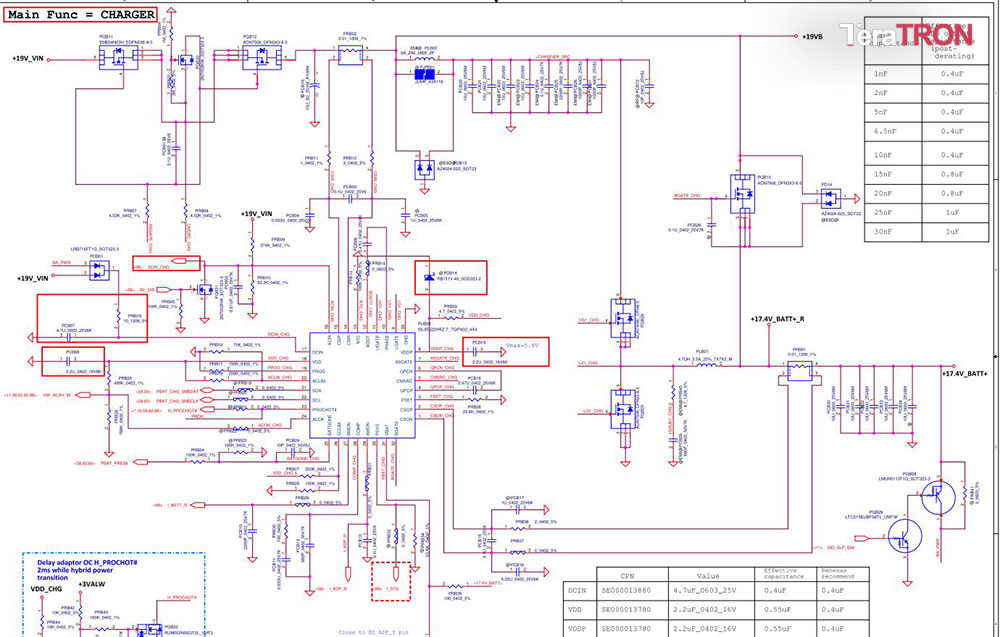Click the PRB02 sense resistor symbol

click(x=349, y=55)
